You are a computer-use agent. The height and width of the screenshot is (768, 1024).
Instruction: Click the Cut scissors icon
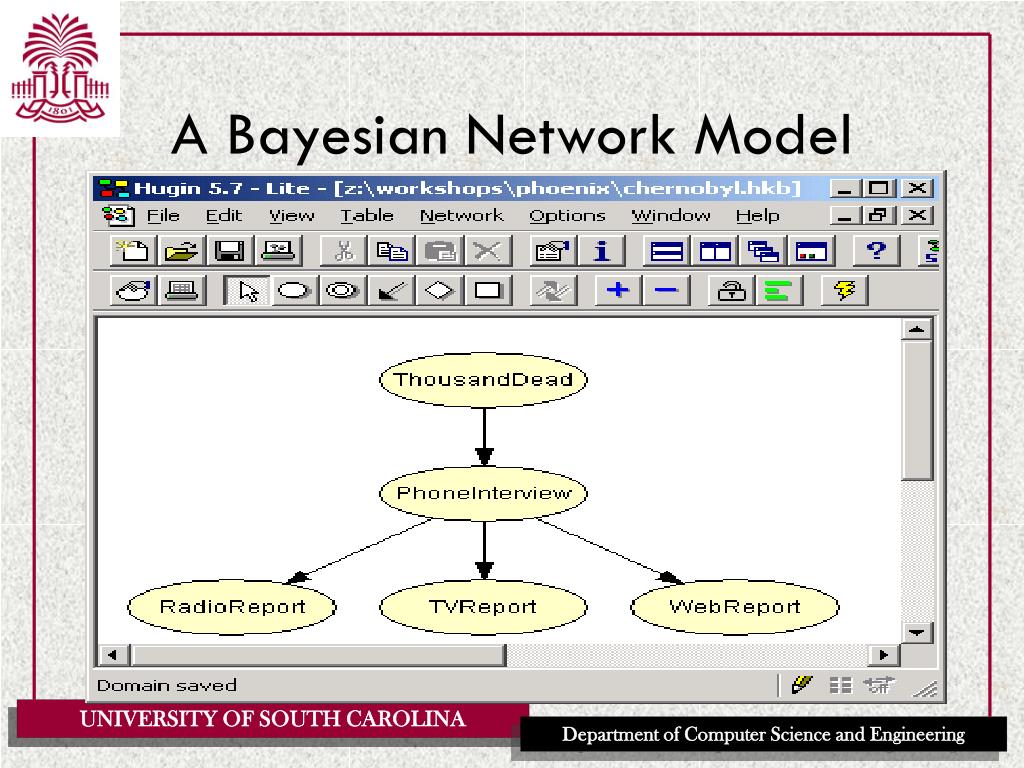click(x=344, y=251)
